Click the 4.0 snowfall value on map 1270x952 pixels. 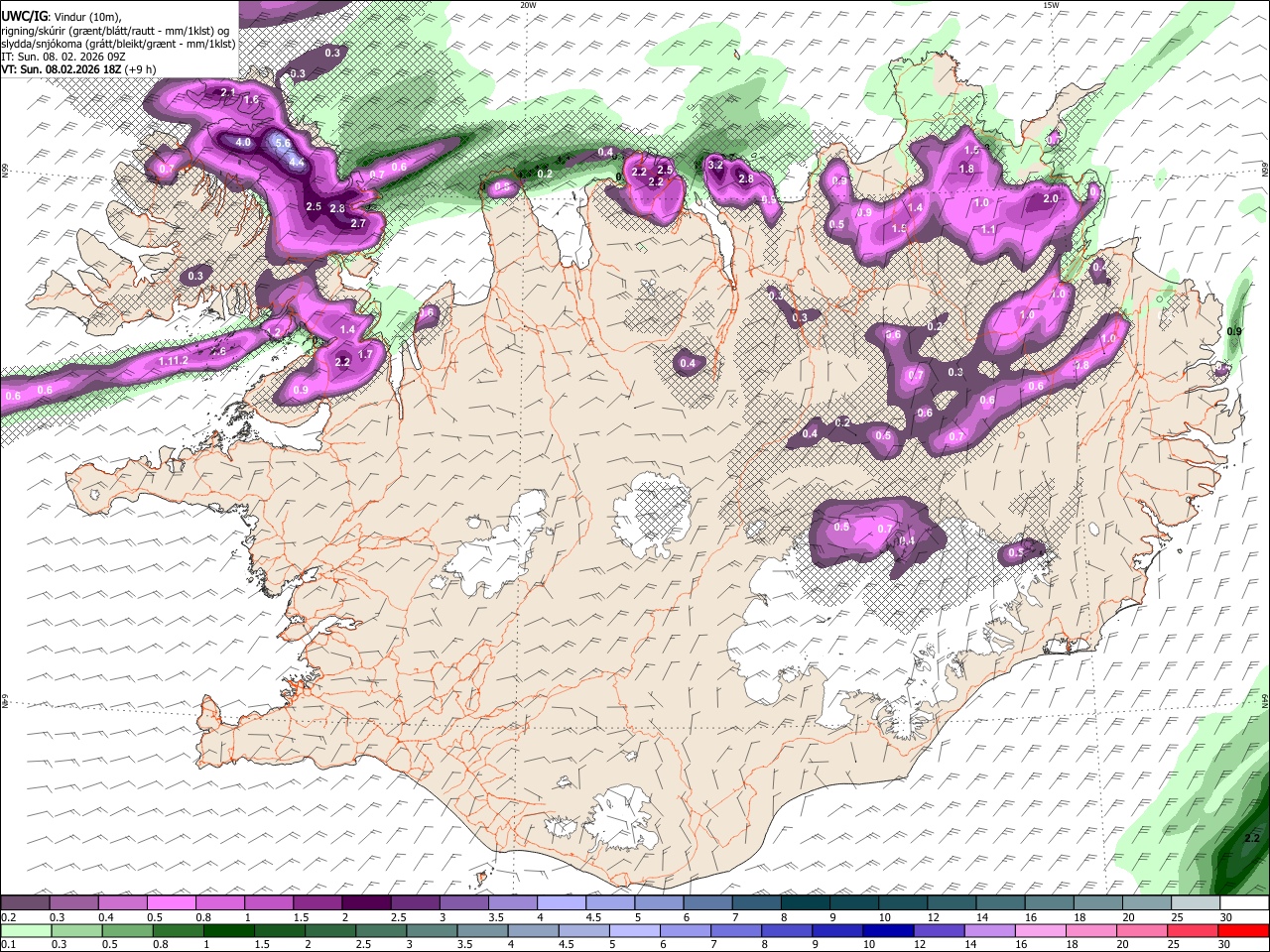(243, 143)
